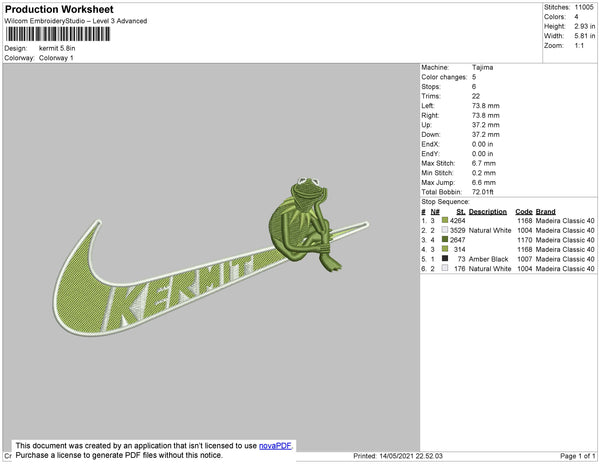Viewport: 600px width, 464px height.
Task: Open the novaPDF link in the notice
Action: pyautogui.click(x=275, y=446)
